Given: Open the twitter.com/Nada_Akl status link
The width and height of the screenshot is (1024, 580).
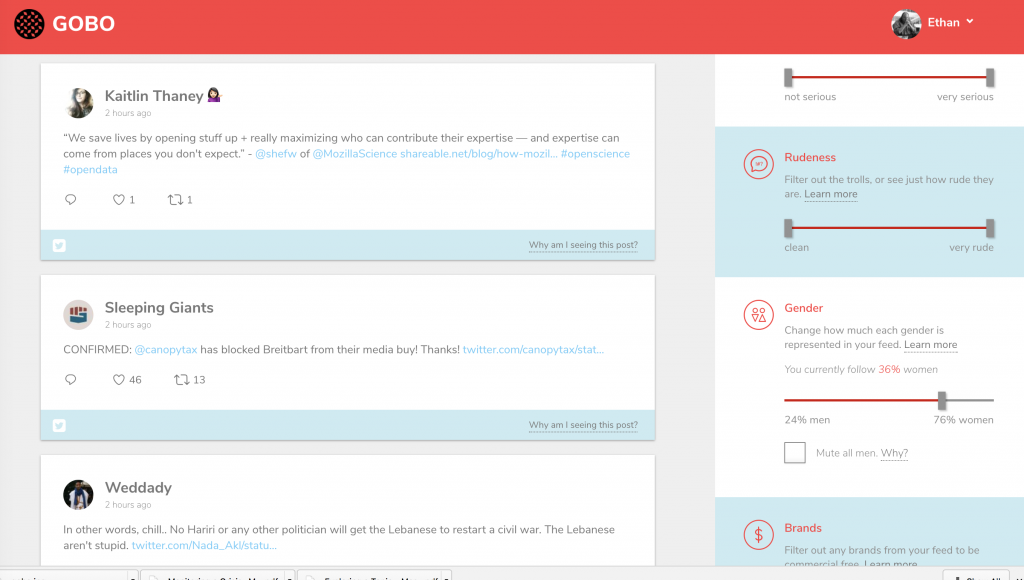Looking at the screenshot, I should click(x=204, y=545).
